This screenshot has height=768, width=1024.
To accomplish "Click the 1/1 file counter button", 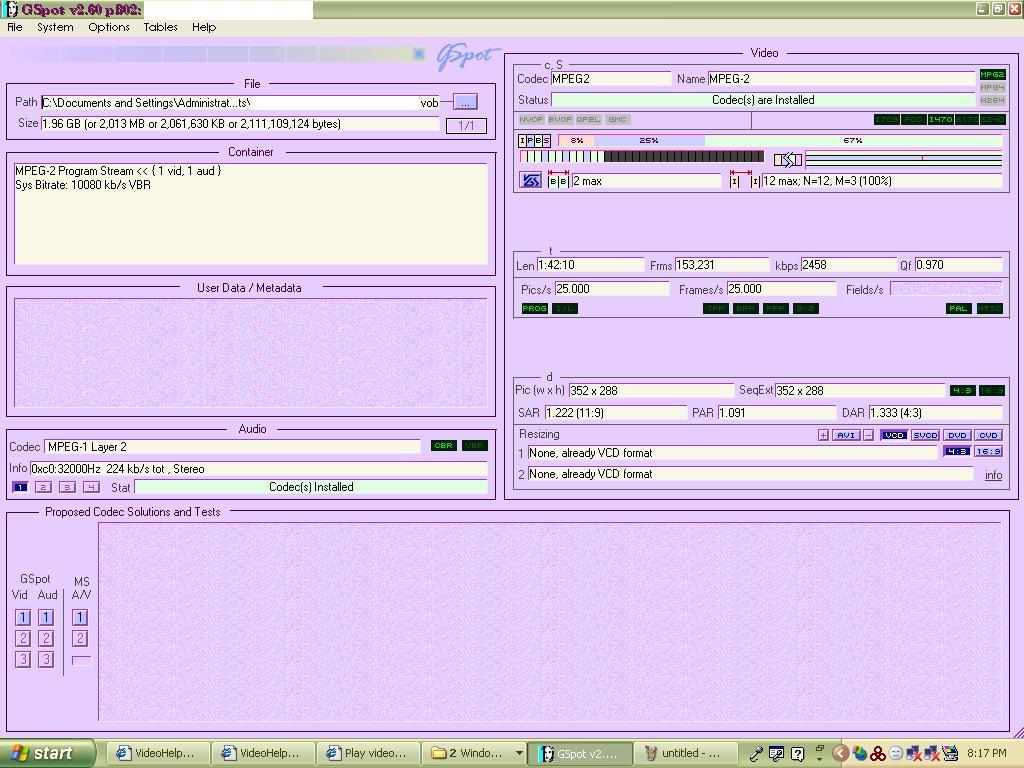I will pyautogui.click(x=466, y=125).
